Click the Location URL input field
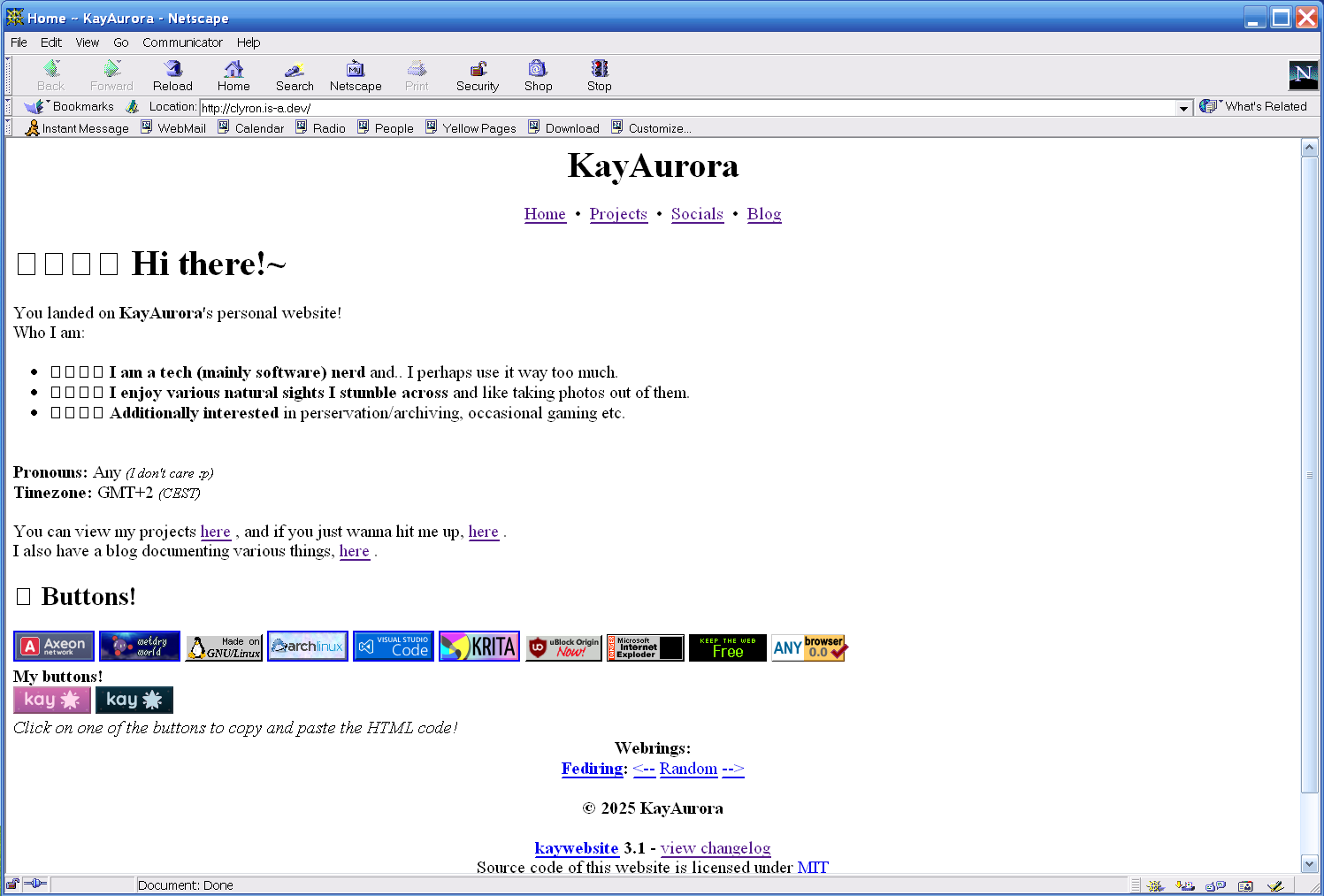The image size is (1324, 896). tap(690, 108)
